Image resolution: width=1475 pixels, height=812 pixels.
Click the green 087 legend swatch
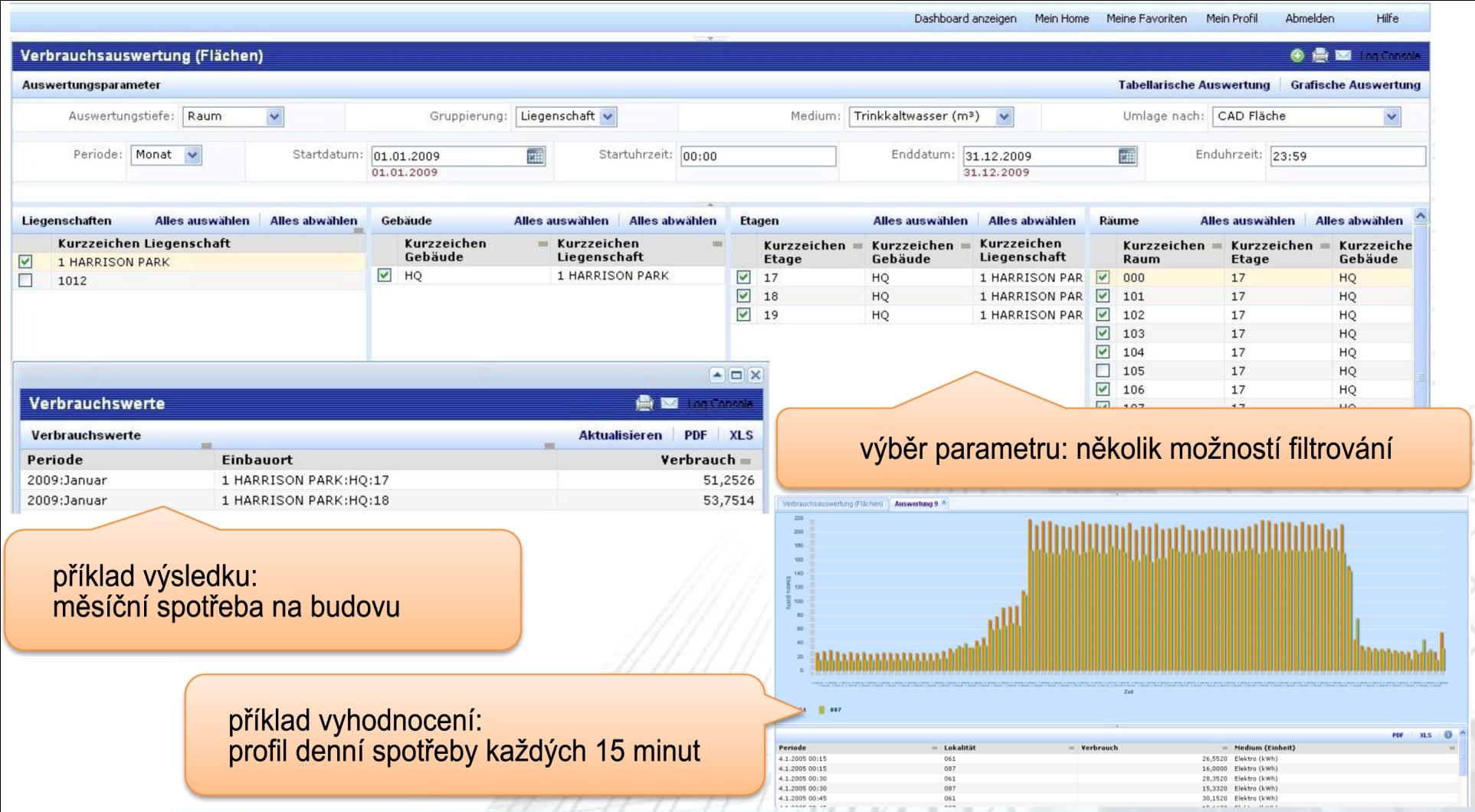pyautogui.click(x=822, y=709)
